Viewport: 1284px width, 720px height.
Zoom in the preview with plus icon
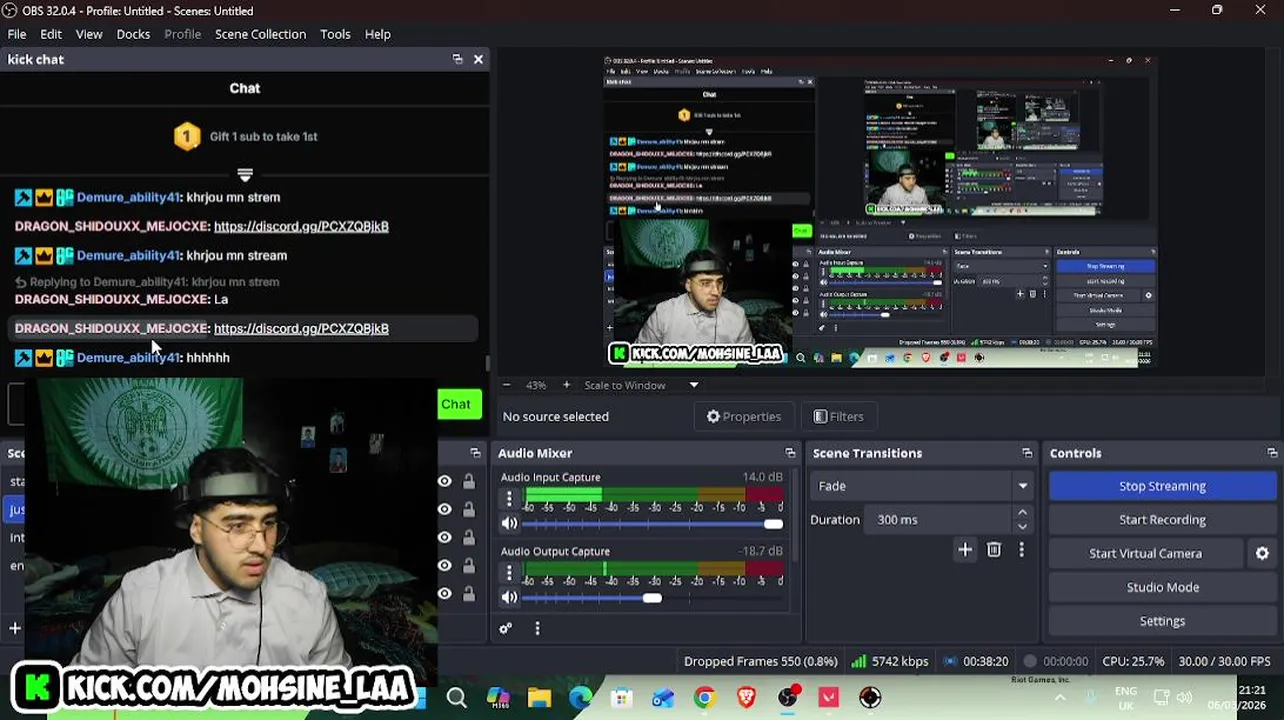[x=566, y=385]
